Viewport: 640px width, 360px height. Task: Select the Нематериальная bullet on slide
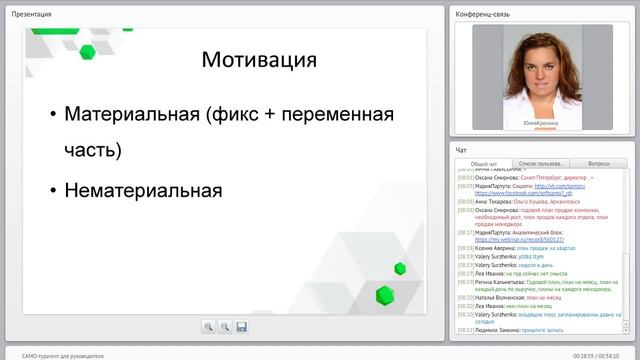pos(143,191)
